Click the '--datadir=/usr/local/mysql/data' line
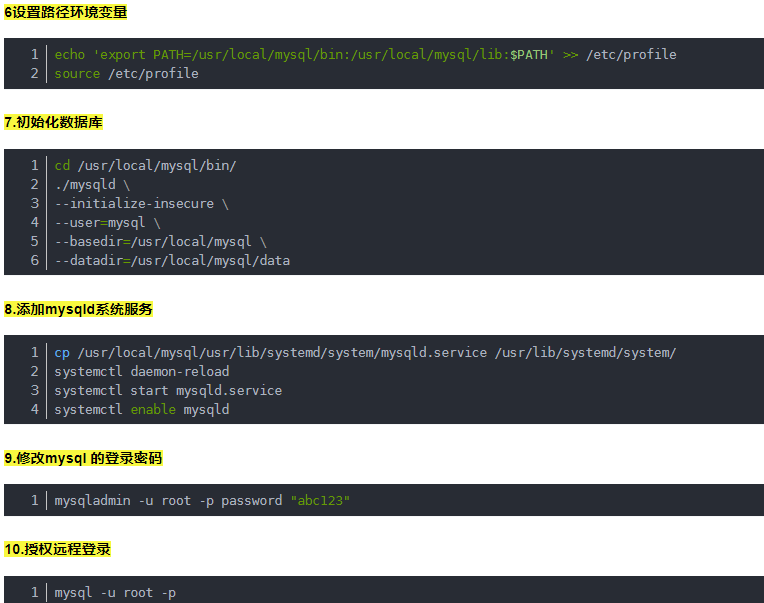Viewport: 764px width, 603px height. (x=172, y=261)
